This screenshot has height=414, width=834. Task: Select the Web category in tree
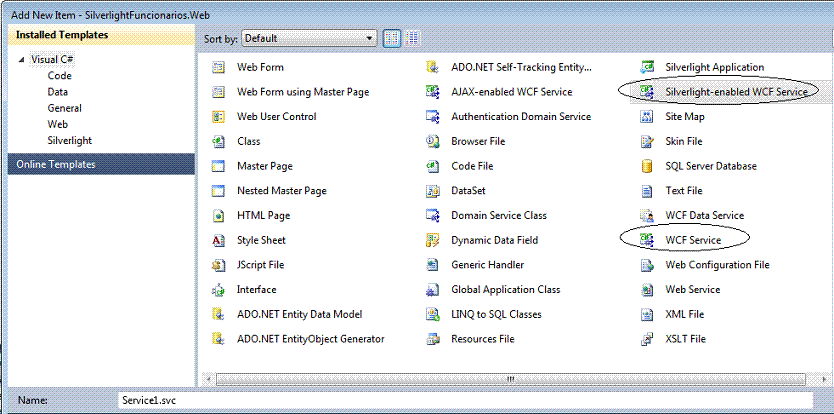(x=57, y=124)
